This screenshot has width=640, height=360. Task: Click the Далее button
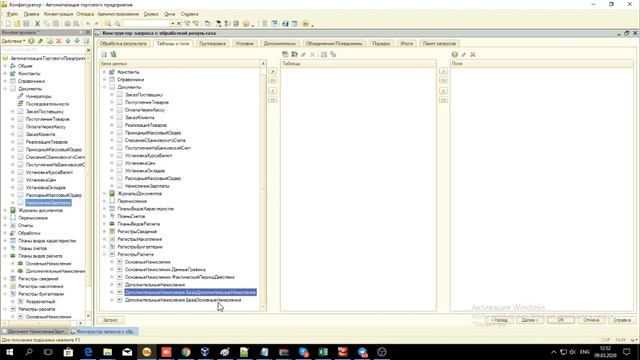(x=530, y=320)
